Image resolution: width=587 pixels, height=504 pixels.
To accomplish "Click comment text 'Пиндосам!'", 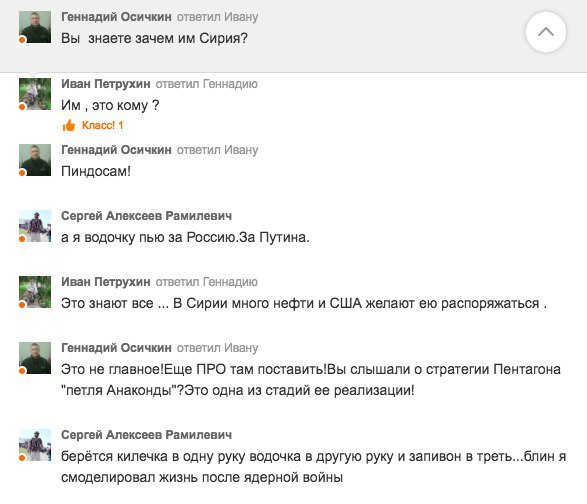I will pos(96,171).
